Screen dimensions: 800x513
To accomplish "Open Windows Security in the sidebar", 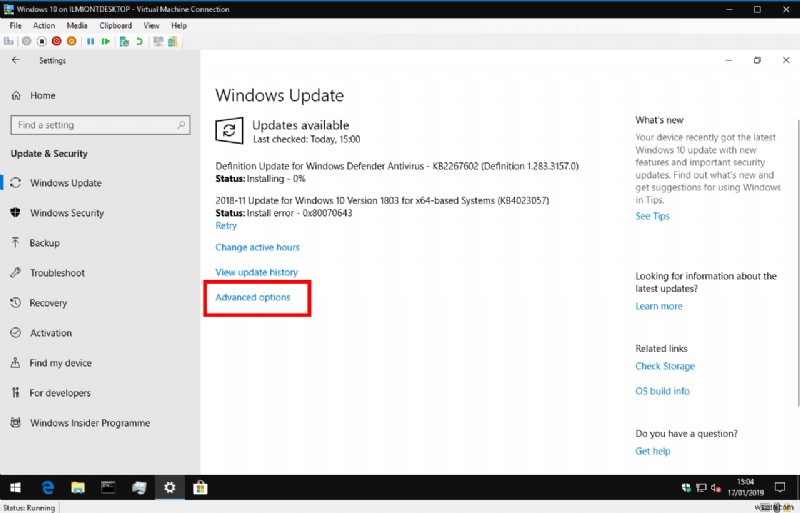I will [x=67, y=213].
